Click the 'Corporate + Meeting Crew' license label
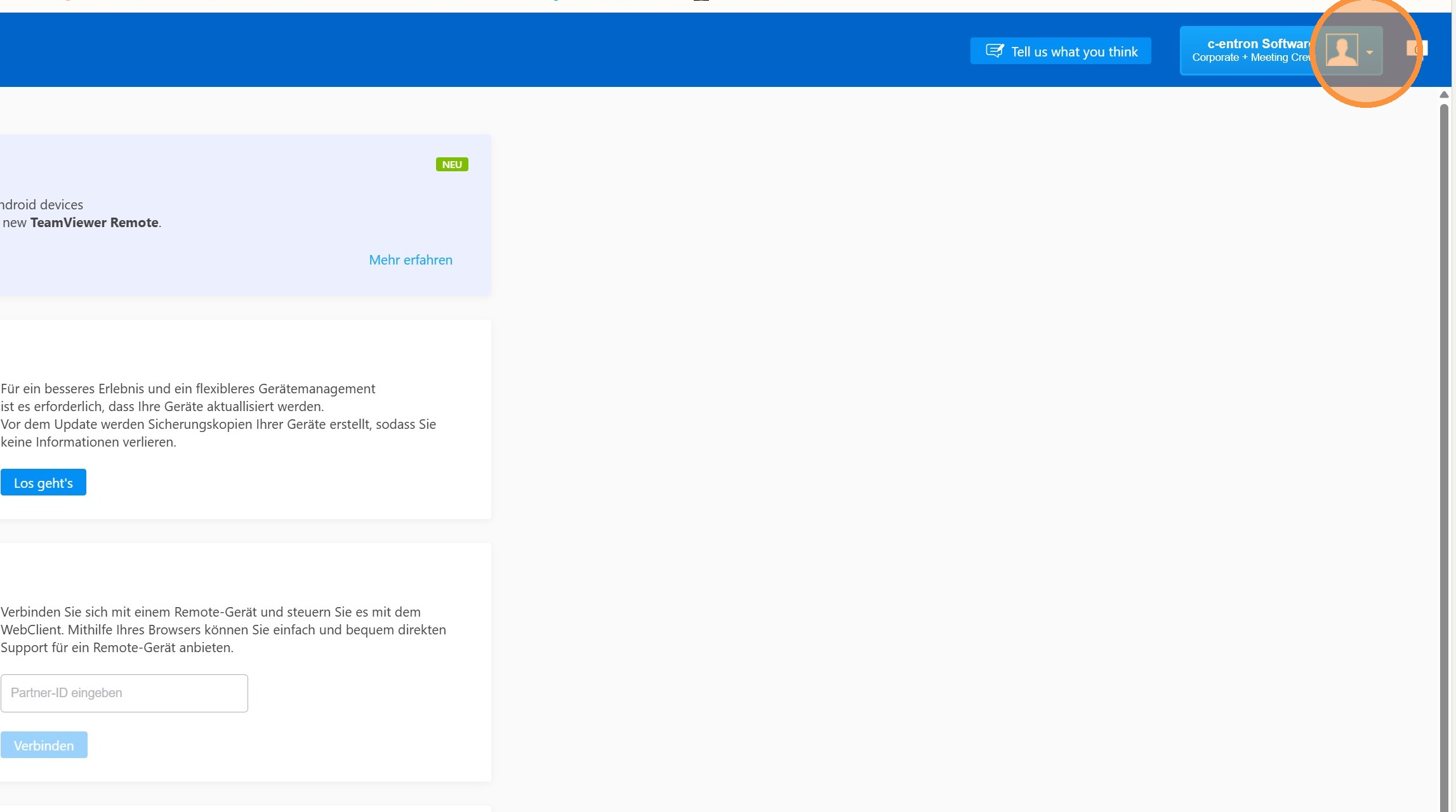This screenshot has width=1456, height=812. click(x=1249, y=58)
